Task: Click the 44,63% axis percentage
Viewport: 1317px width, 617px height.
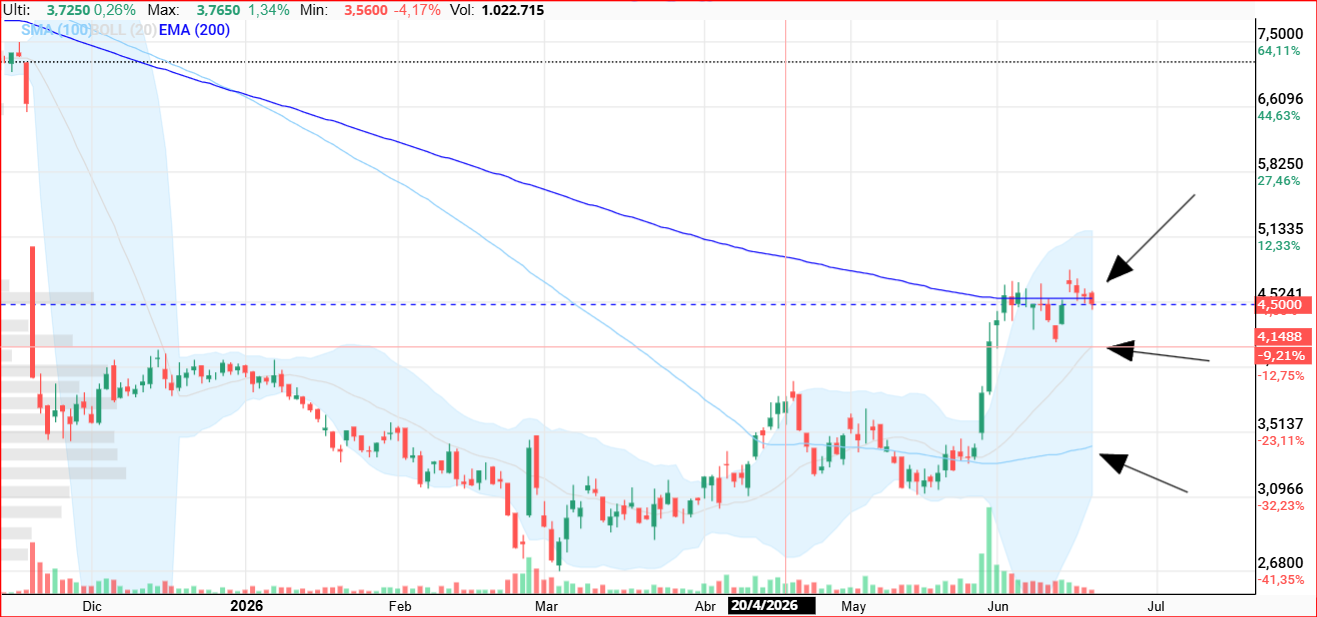Action: pos(1279,115)
